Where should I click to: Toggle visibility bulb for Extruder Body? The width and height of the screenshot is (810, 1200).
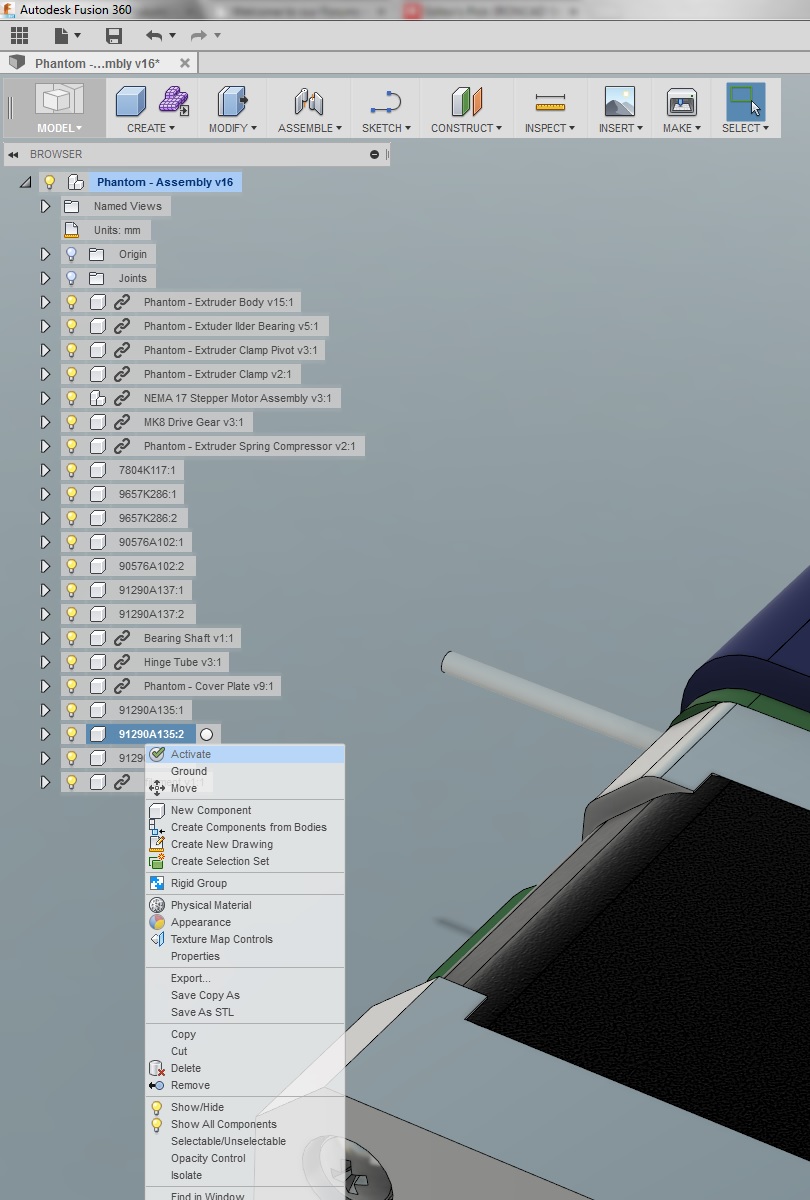click(71, 302)
